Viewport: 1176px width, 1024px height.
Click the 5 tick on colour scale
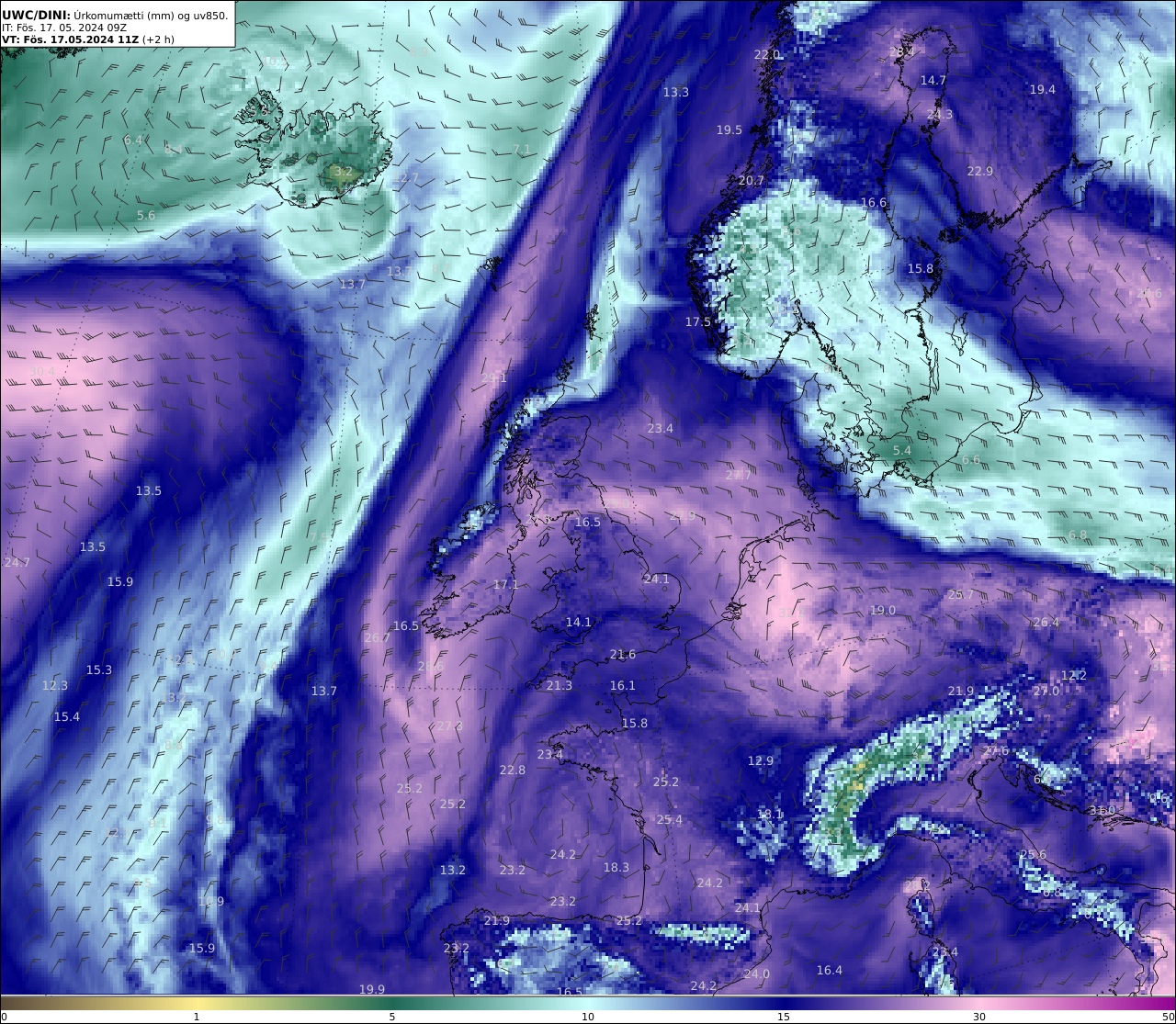[392, 1017]
